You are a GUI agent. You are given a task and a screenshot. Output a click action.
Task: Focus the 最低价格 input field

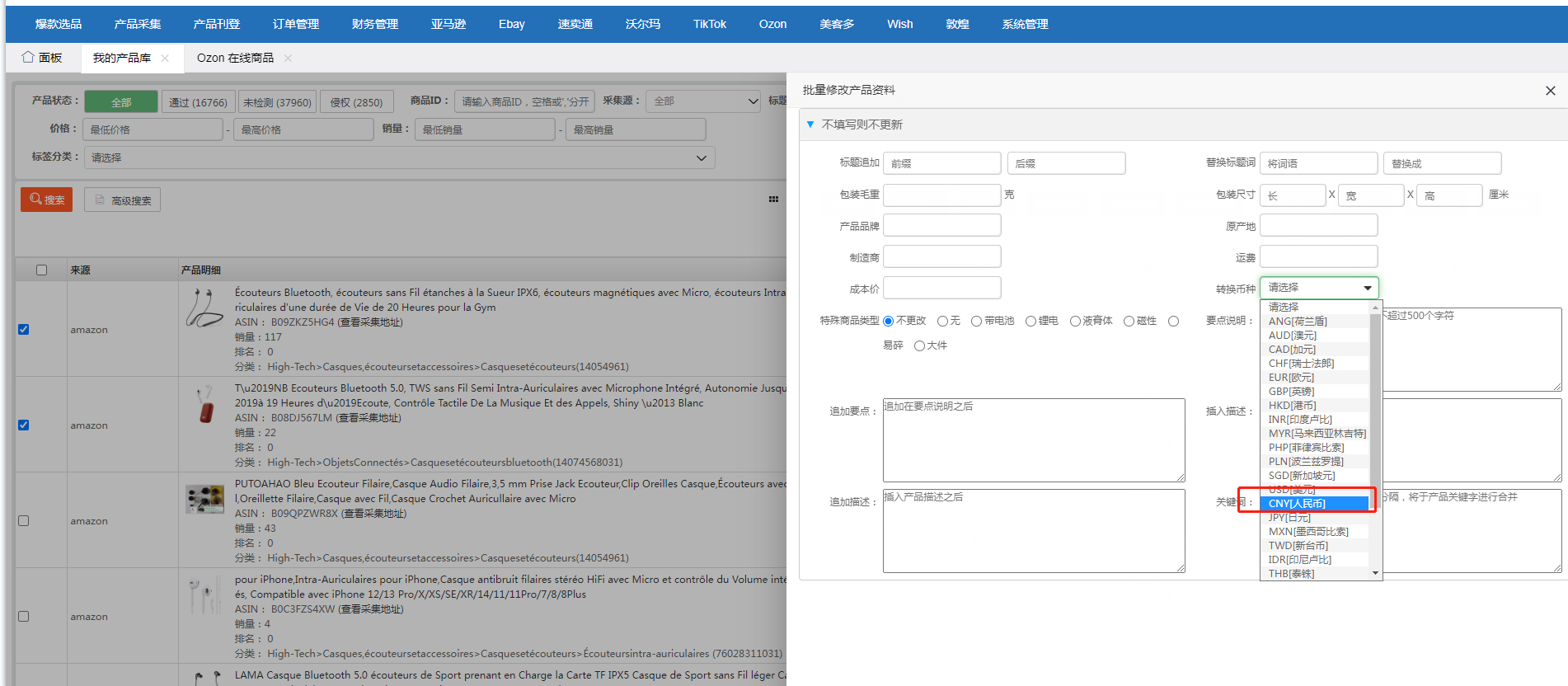pyautogui.click(x=153, y=129)
